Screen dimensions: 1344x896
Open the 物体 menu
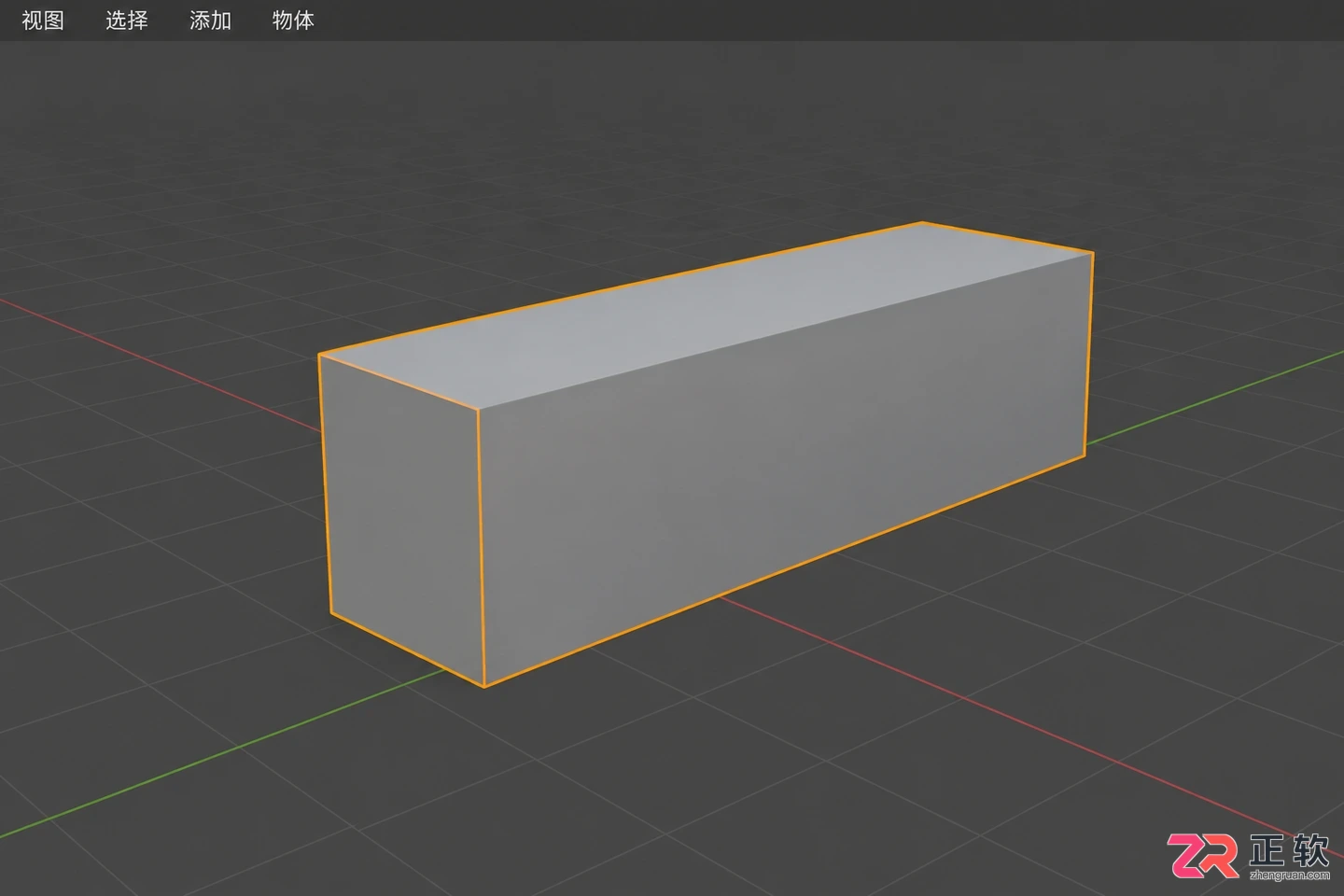[293, 21]
